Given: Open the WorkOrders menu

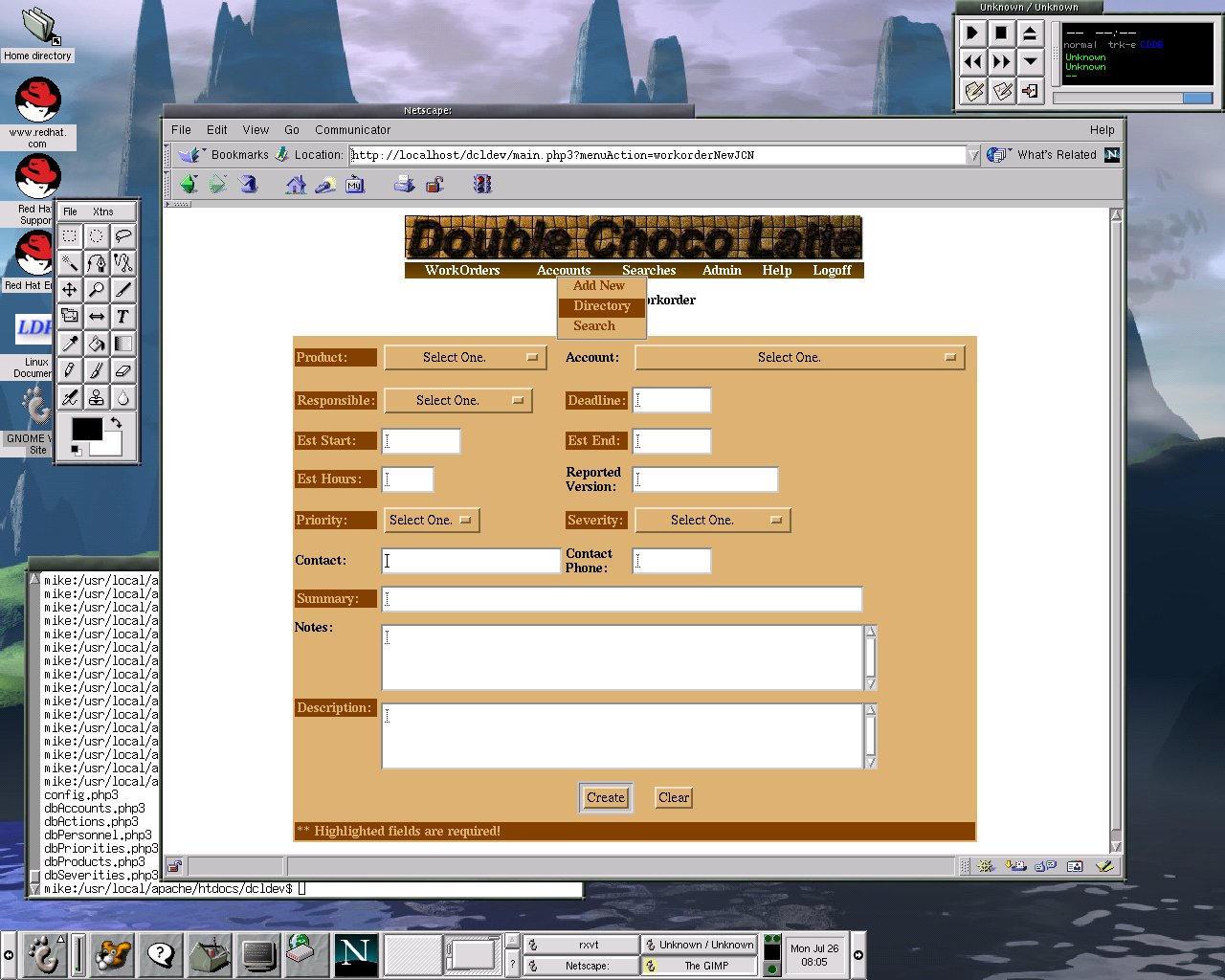Looking at the screenshot, I should tap(462, 270).
